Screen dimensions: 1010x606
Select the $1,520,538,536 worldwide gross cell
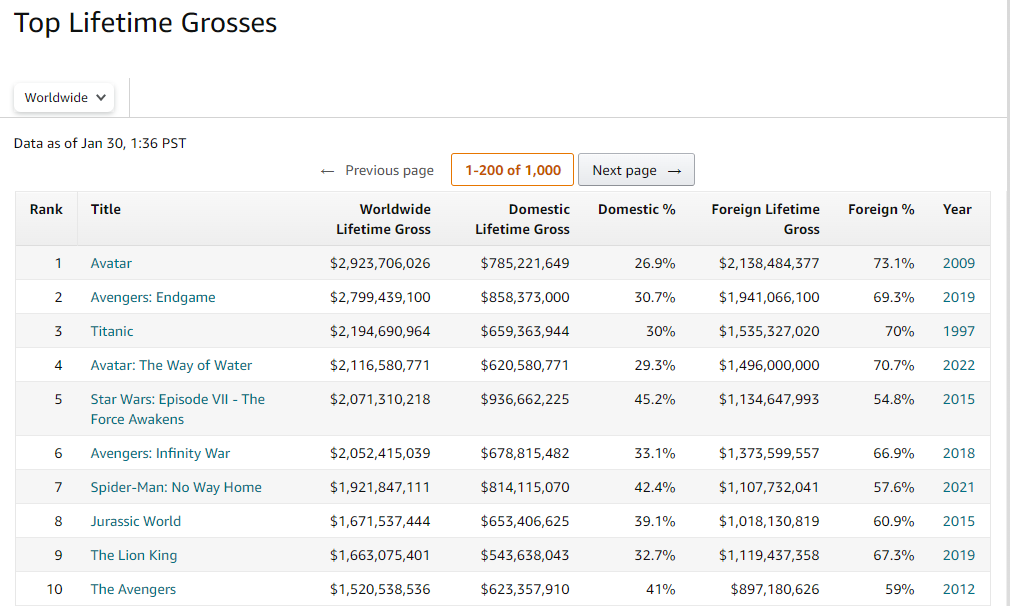coord(380,590)
